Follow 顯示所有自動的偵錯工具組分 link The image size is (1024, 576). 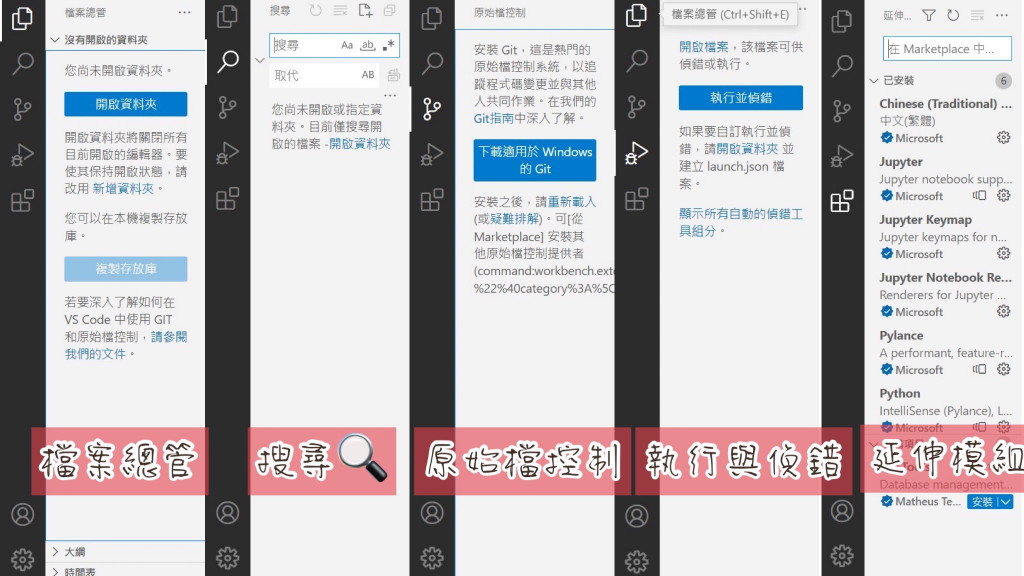point(741,222)
